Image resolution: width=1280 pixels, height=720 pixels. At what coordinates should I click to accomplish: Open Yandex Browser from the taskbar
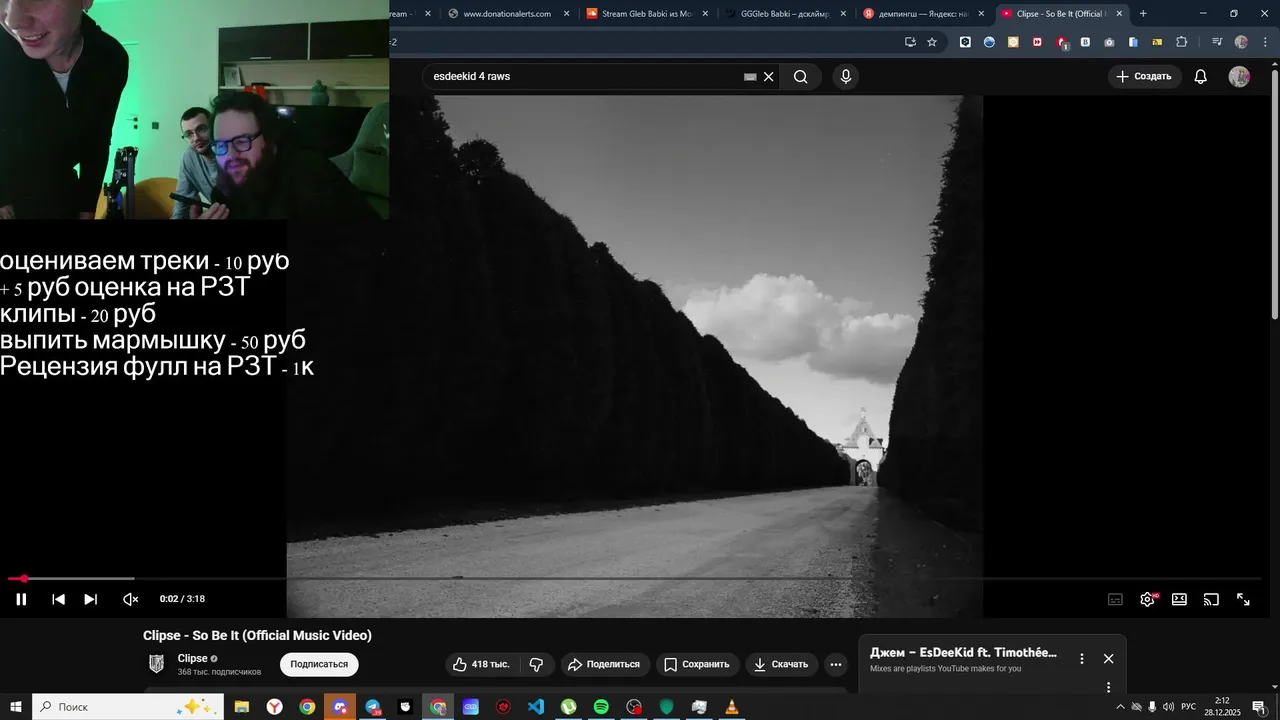tap(274, 707)
